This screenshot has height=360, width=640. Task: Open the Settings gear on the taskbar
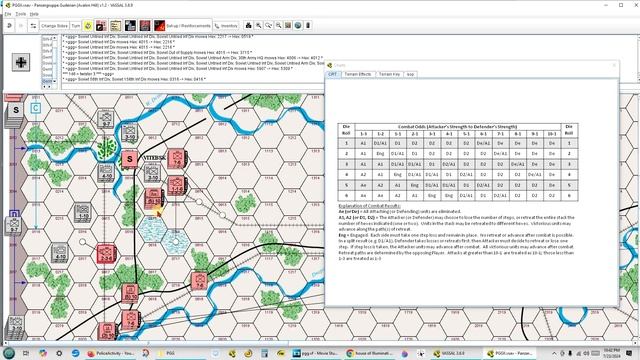59,353
